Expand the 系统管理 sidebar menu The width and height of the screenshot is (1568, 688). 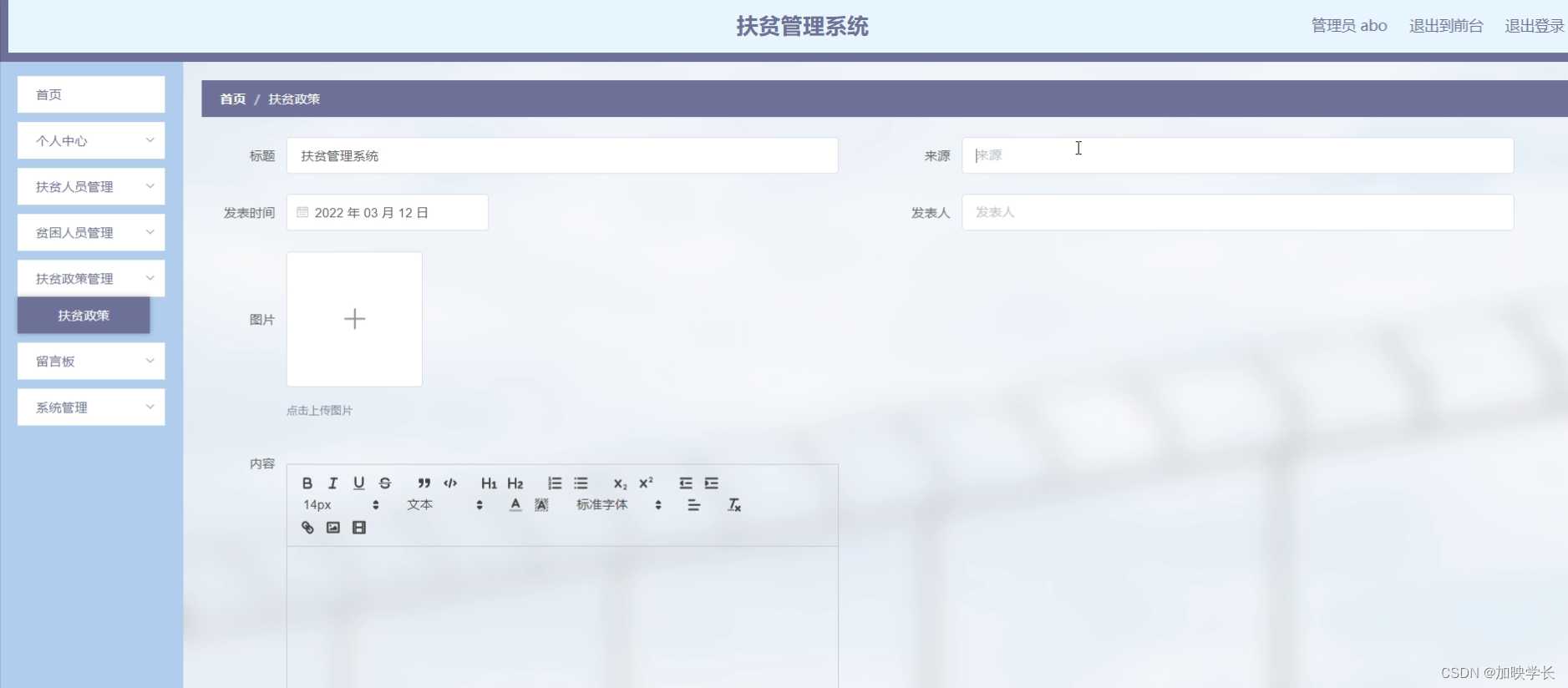(x=91, y=407)
